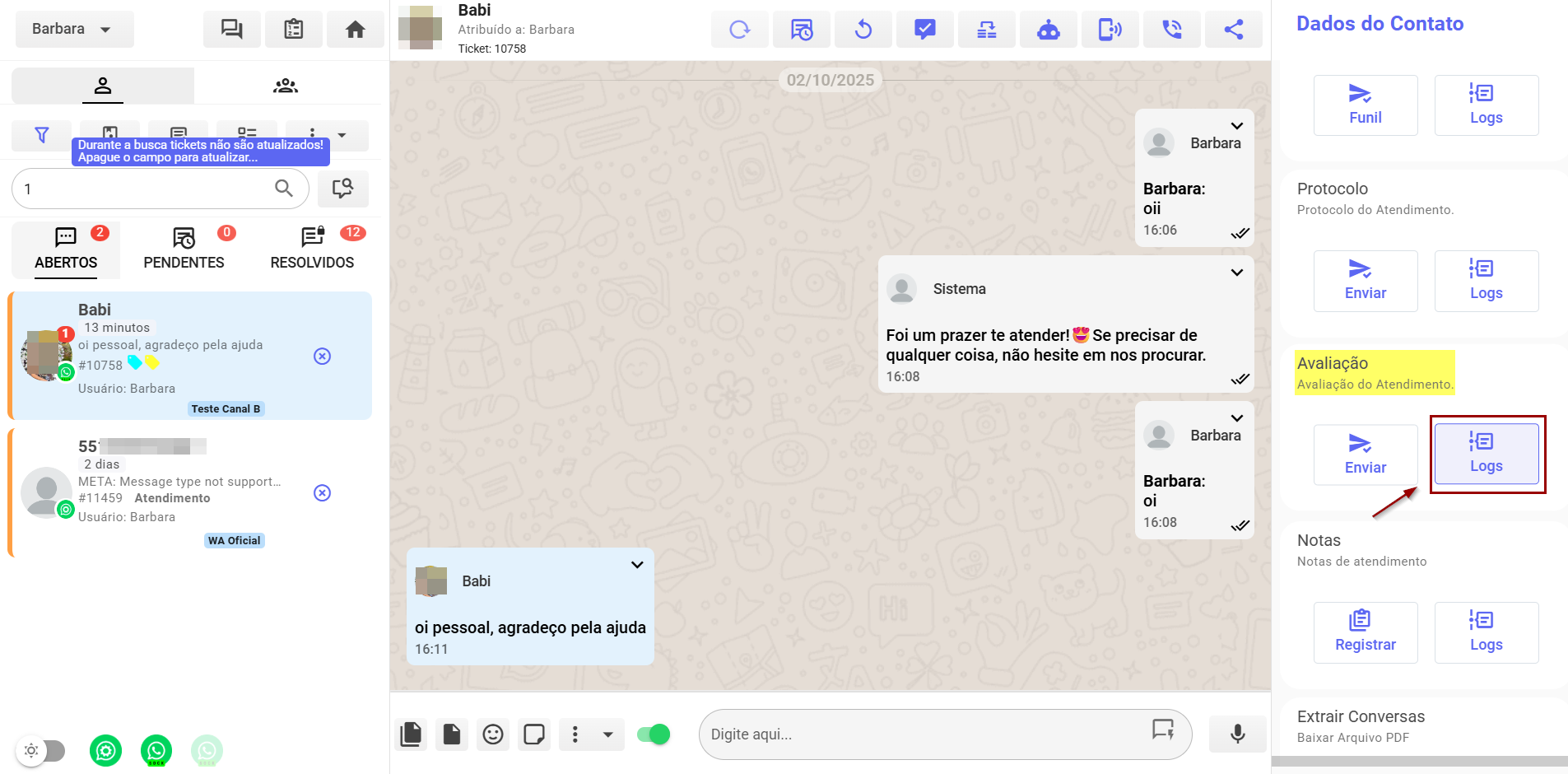Click the phone call icon in header
The image size is (1568, 774).
(1171, 30)
